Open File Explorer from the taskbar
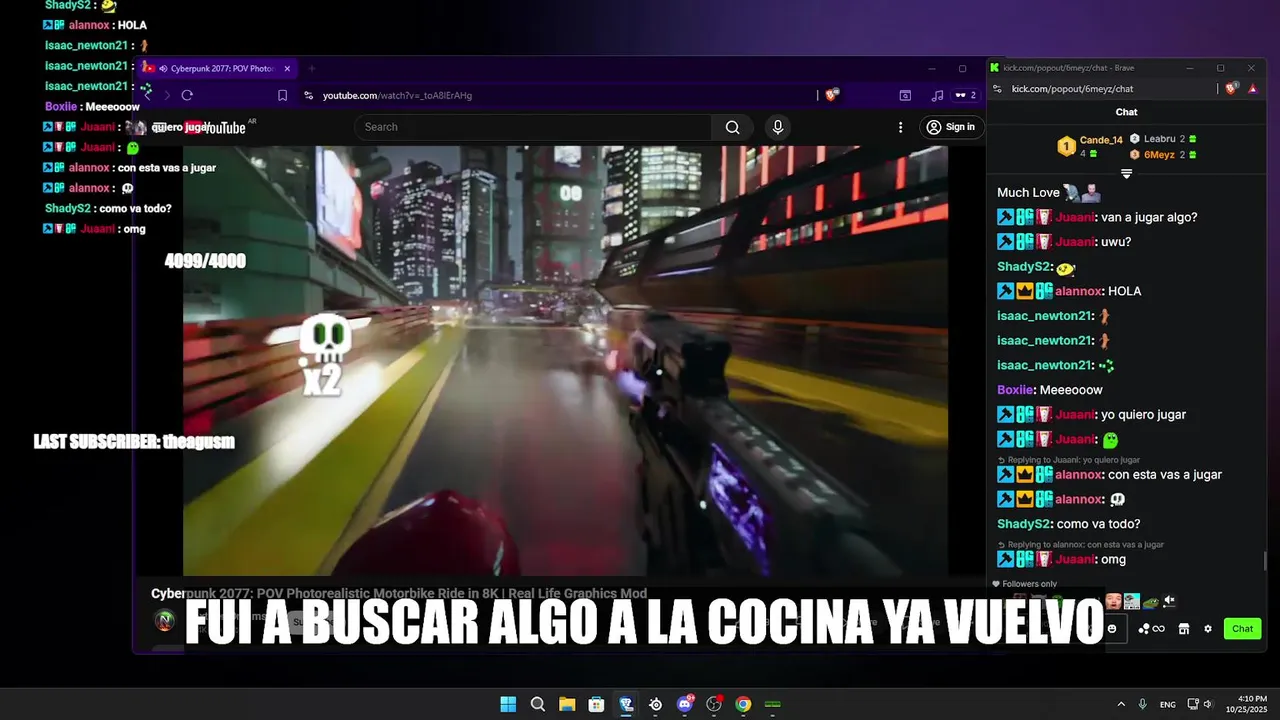 tap(567, 704)
